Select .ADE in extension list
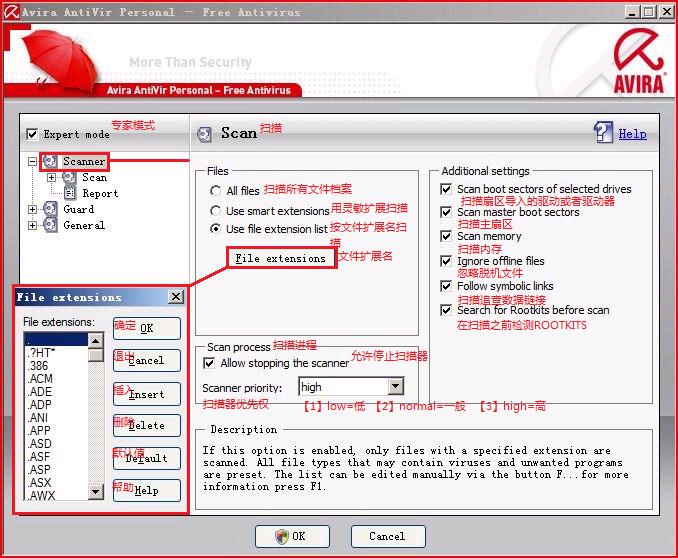This screenshot has height=558, width=678. point(56,391)
